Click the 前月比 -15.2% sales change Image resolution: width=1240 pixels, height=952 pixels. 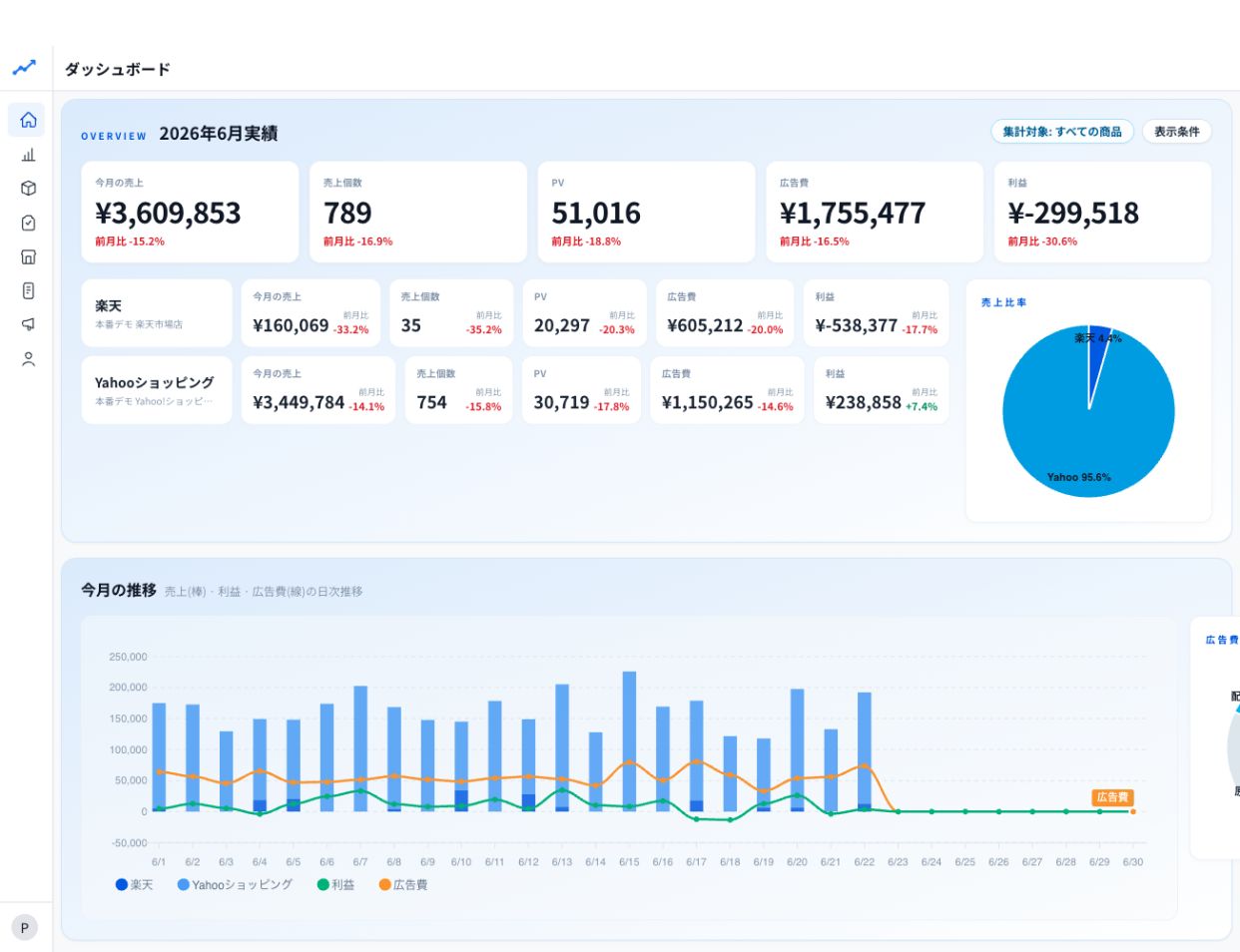(130, 241)
